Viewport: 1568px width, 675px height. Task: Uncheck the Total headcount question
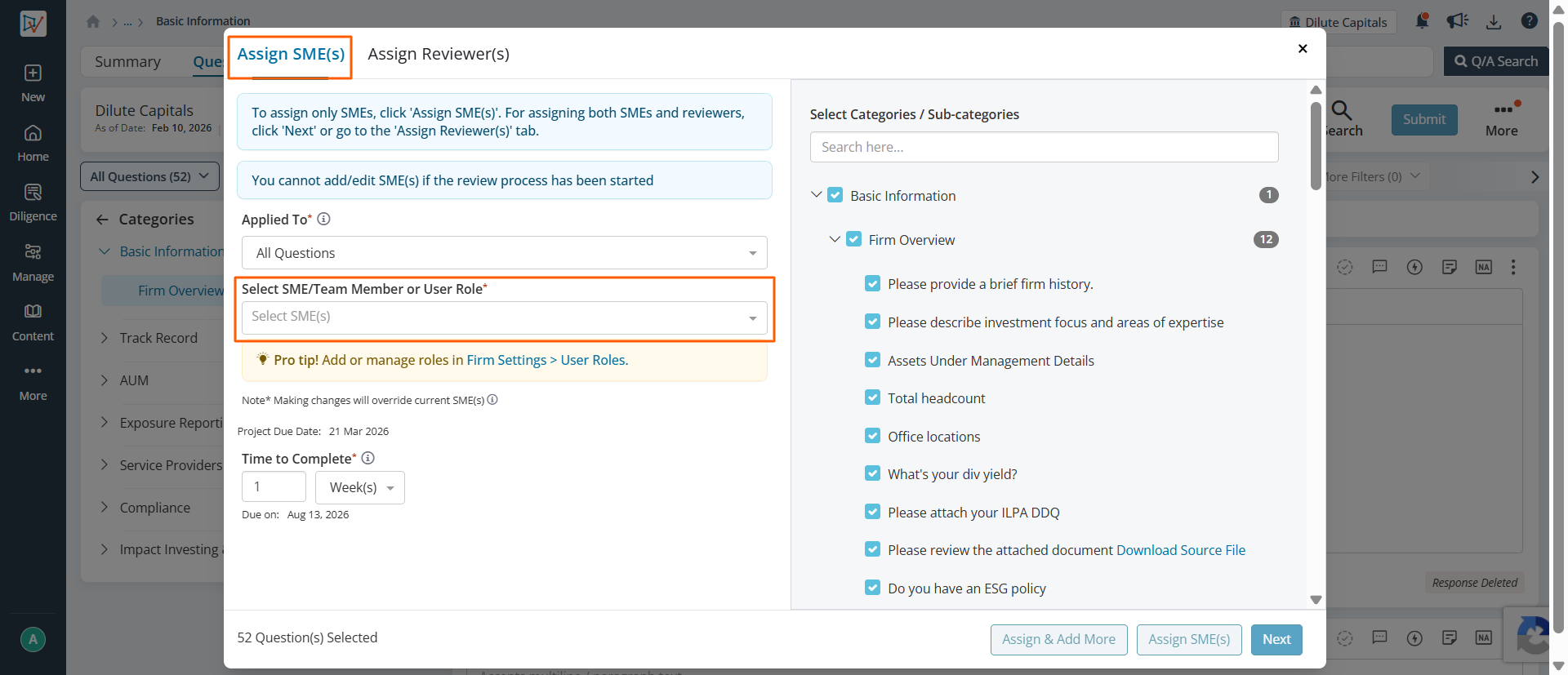873,397
